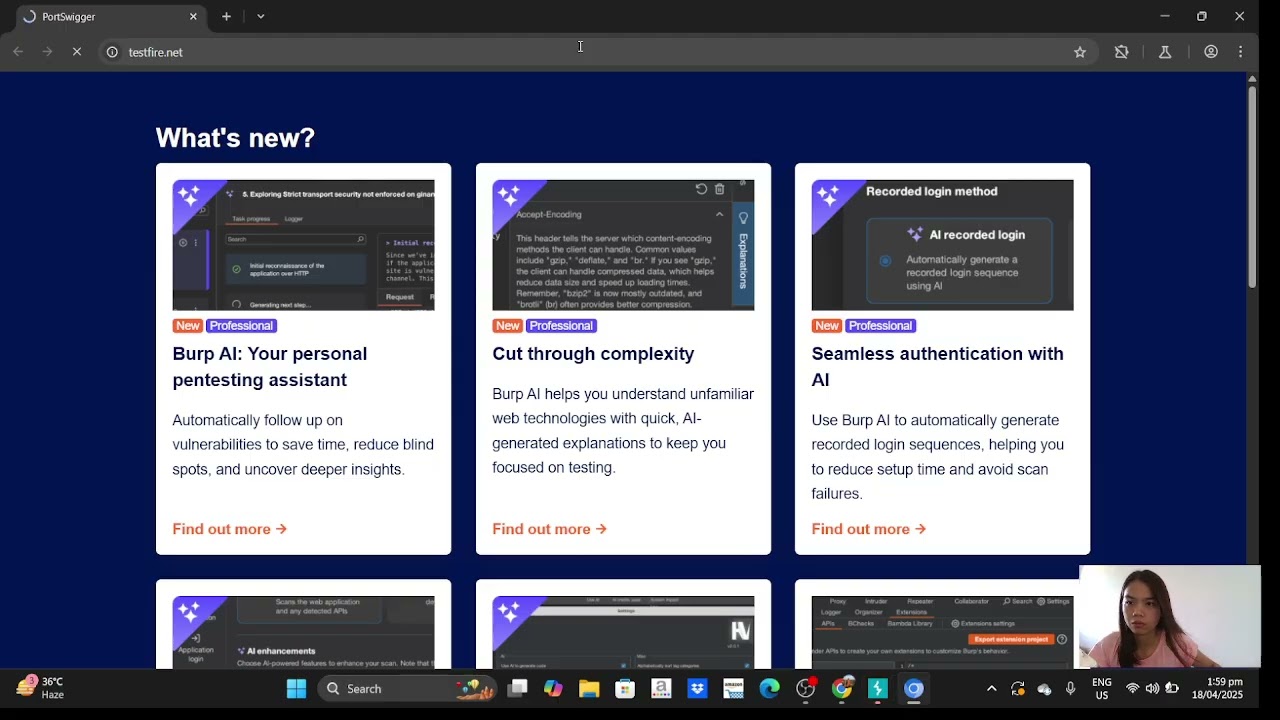Show hidden system tray icons

(x=991, y=688)
